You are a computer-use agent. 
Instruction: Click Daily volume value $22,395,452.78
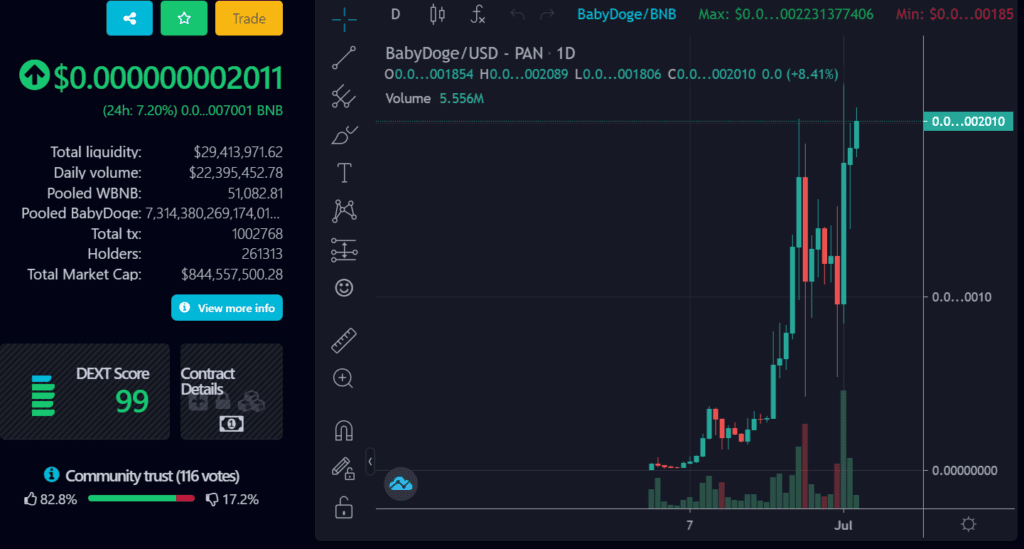pos(236,172)
